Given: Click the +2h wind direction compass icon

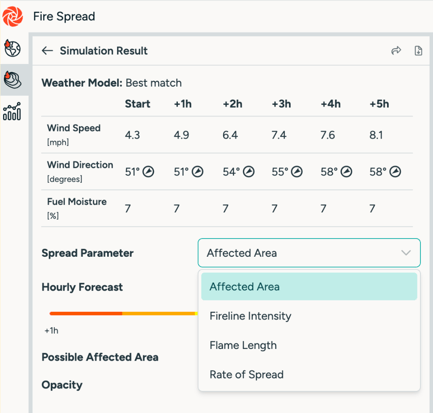Looking at the screenshot, I should [x=248, y=172].
